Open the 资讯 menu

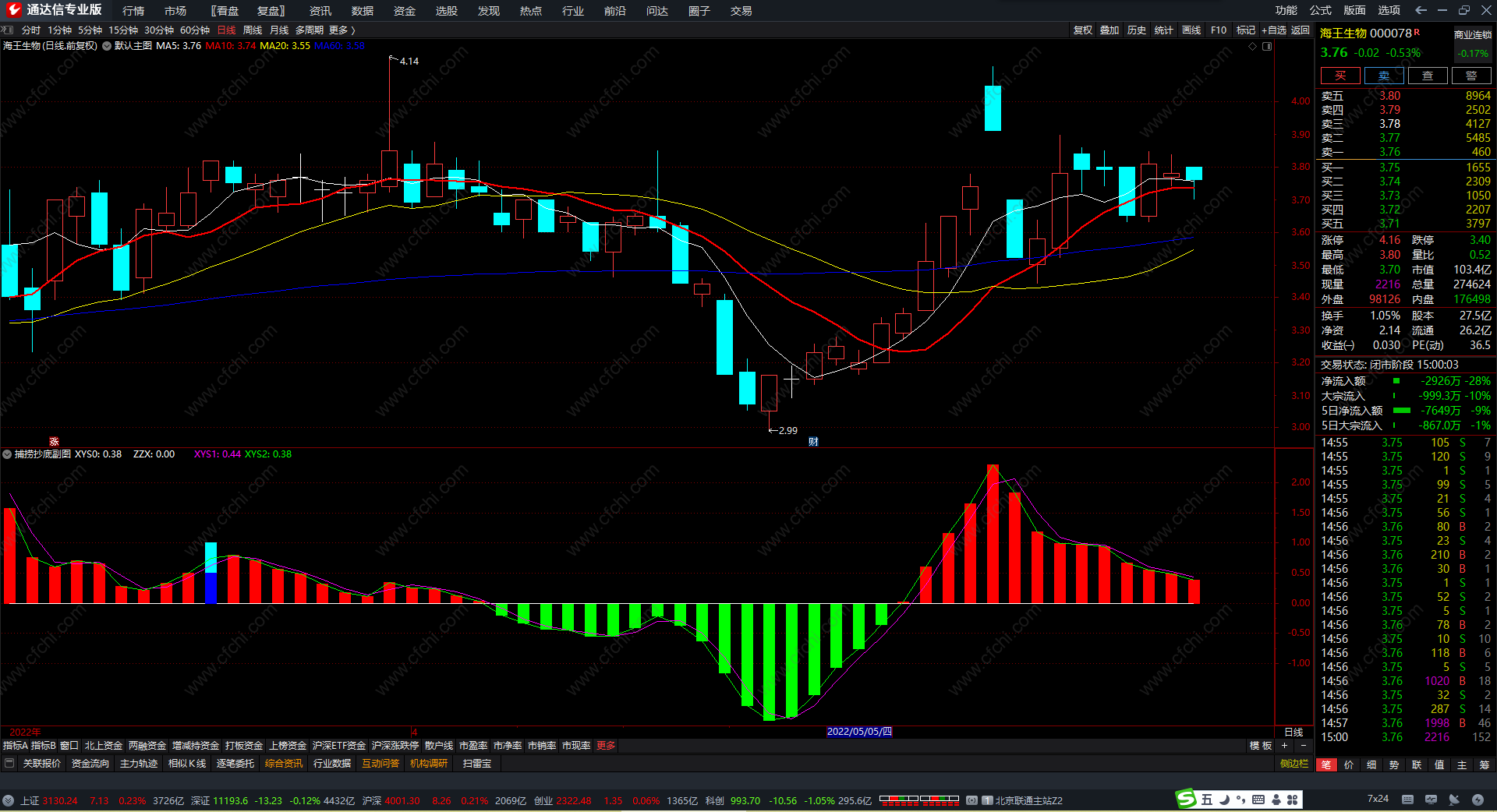coord(320,11)
